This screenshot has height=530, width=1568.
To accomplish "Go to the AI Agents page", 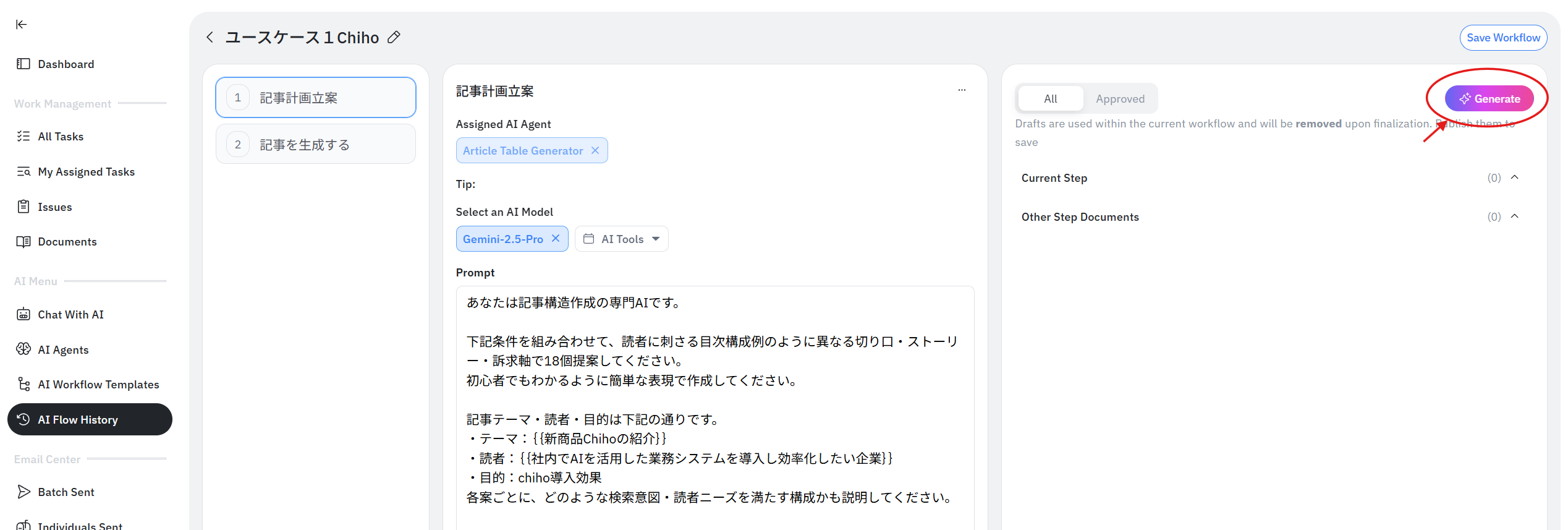I will coord(63,350).
